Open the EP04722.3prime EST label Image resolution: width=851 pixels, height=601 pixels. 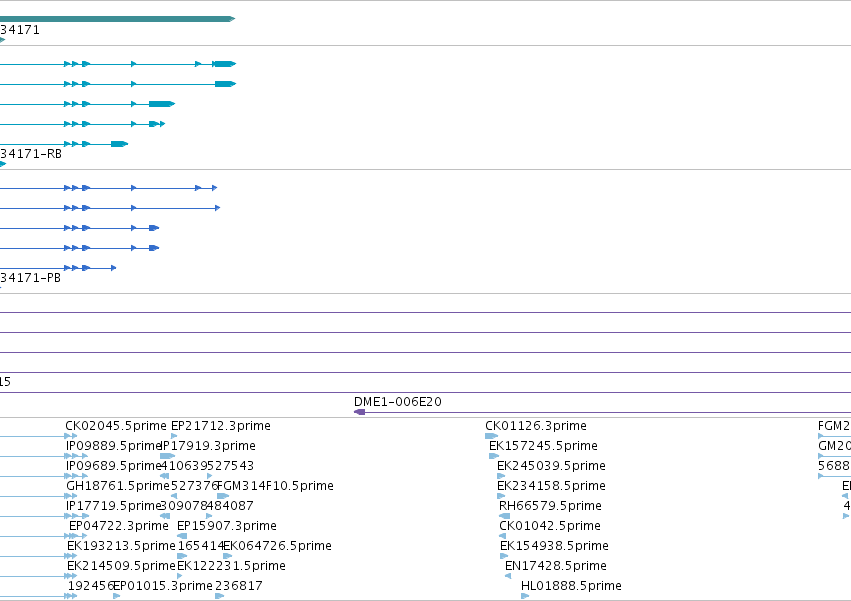(x=119, y=526)
